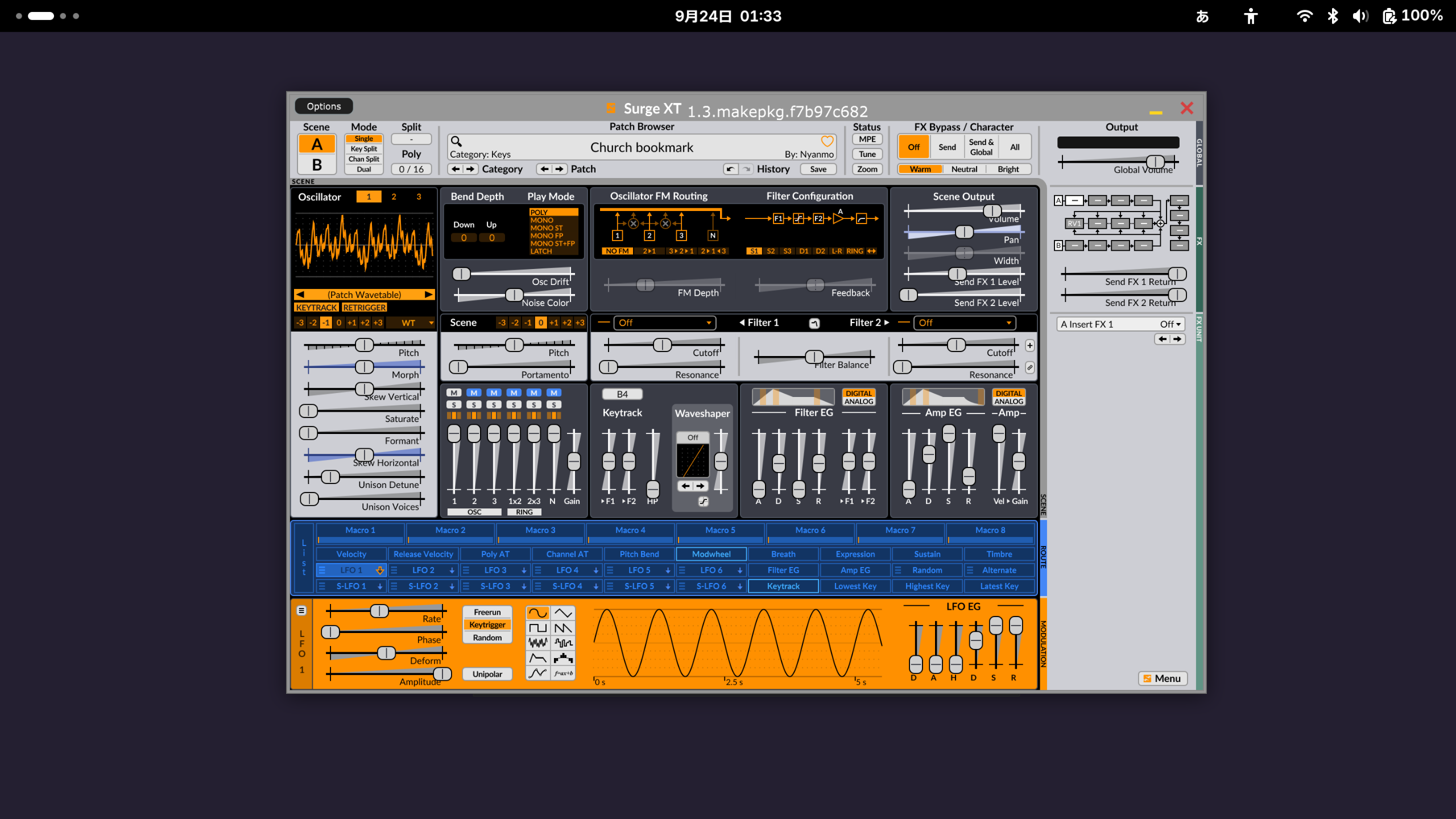Viewport: 1456px width, 819px height.
Task: Open waveshaper analysis icon
Action: click(x=704, y=501)
